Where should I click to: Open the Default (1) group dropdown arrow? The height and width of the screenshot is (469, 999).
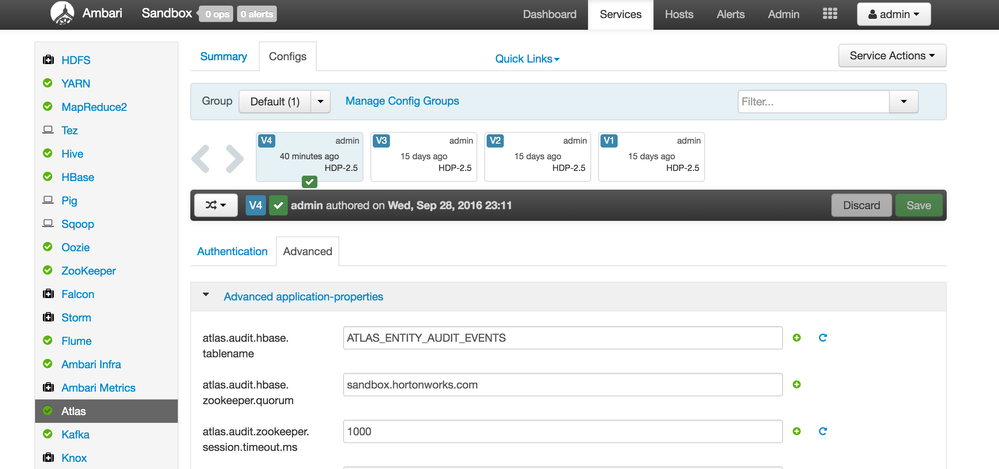click(320, 101)
